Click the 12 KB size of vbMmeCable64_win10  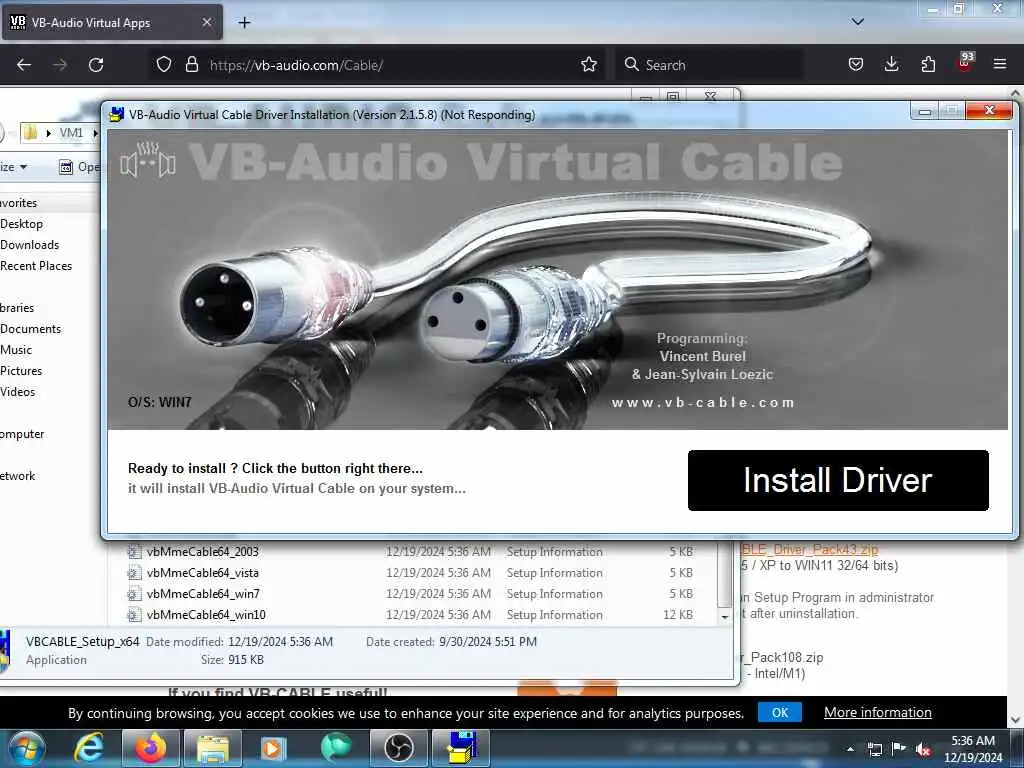pyautogui.click(x=678, y=615)
